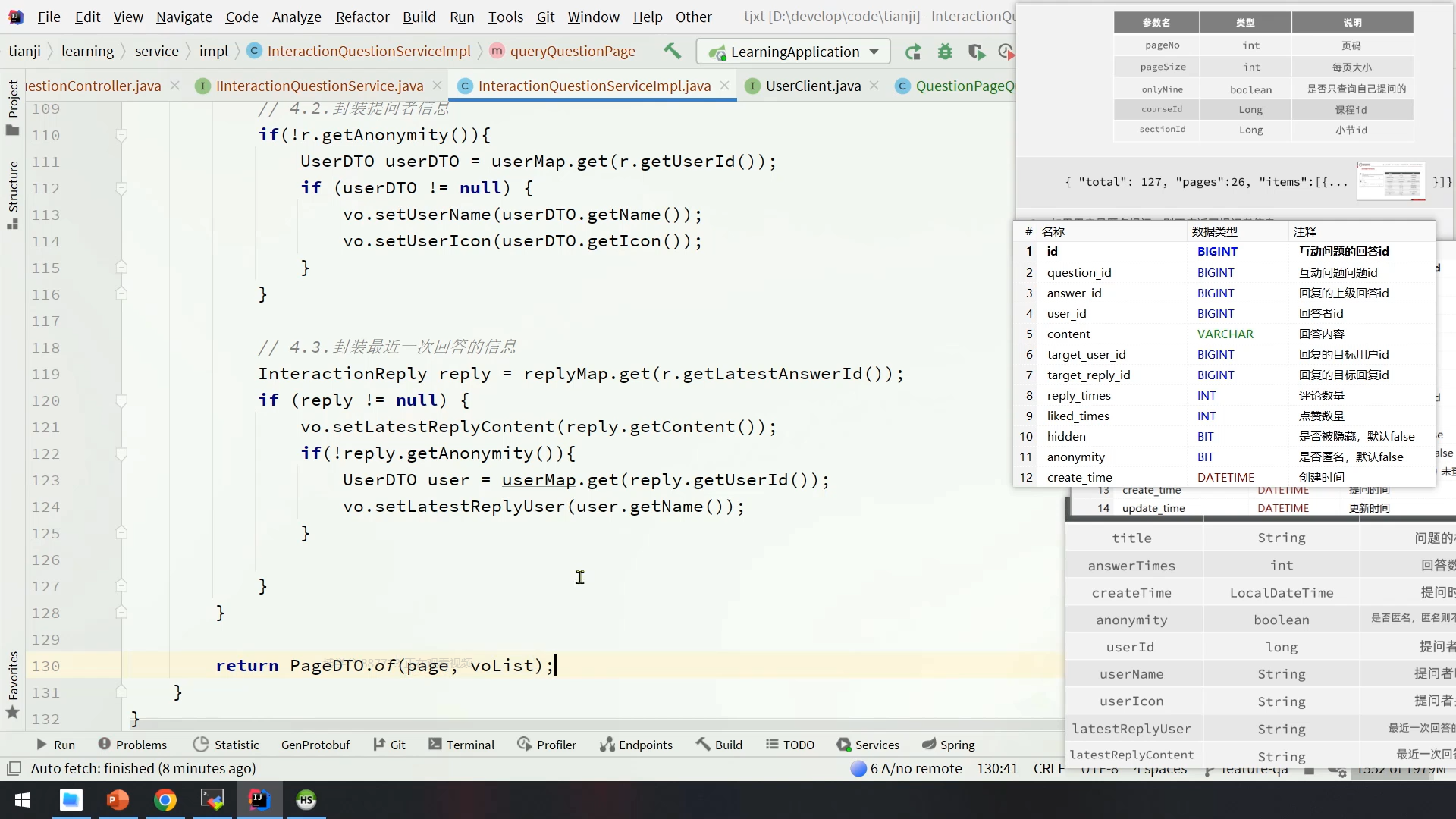Click the CRLF line separator status widget

(x=1049, y=768)
